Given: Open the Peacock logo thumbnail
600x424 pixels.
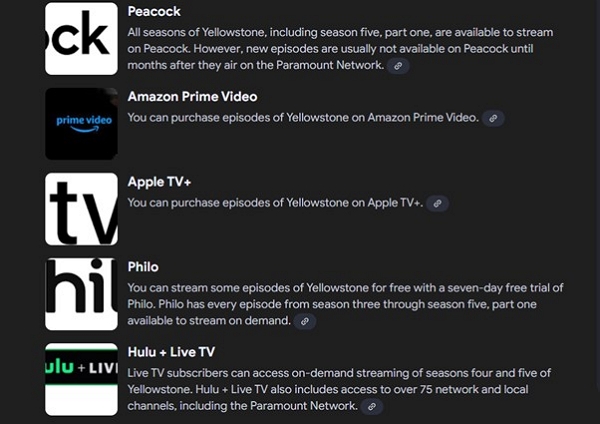Looking at the screenshot, I should click(82, 39).
